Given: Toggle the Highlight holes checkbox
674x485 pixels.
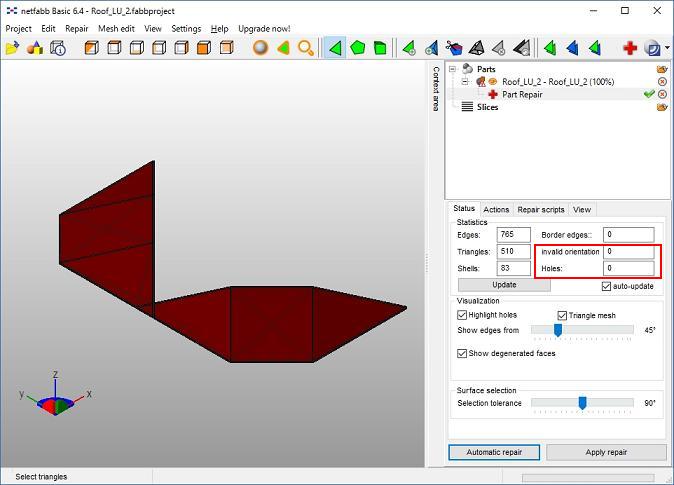Looking at the screenshot, I should point(462,315).
